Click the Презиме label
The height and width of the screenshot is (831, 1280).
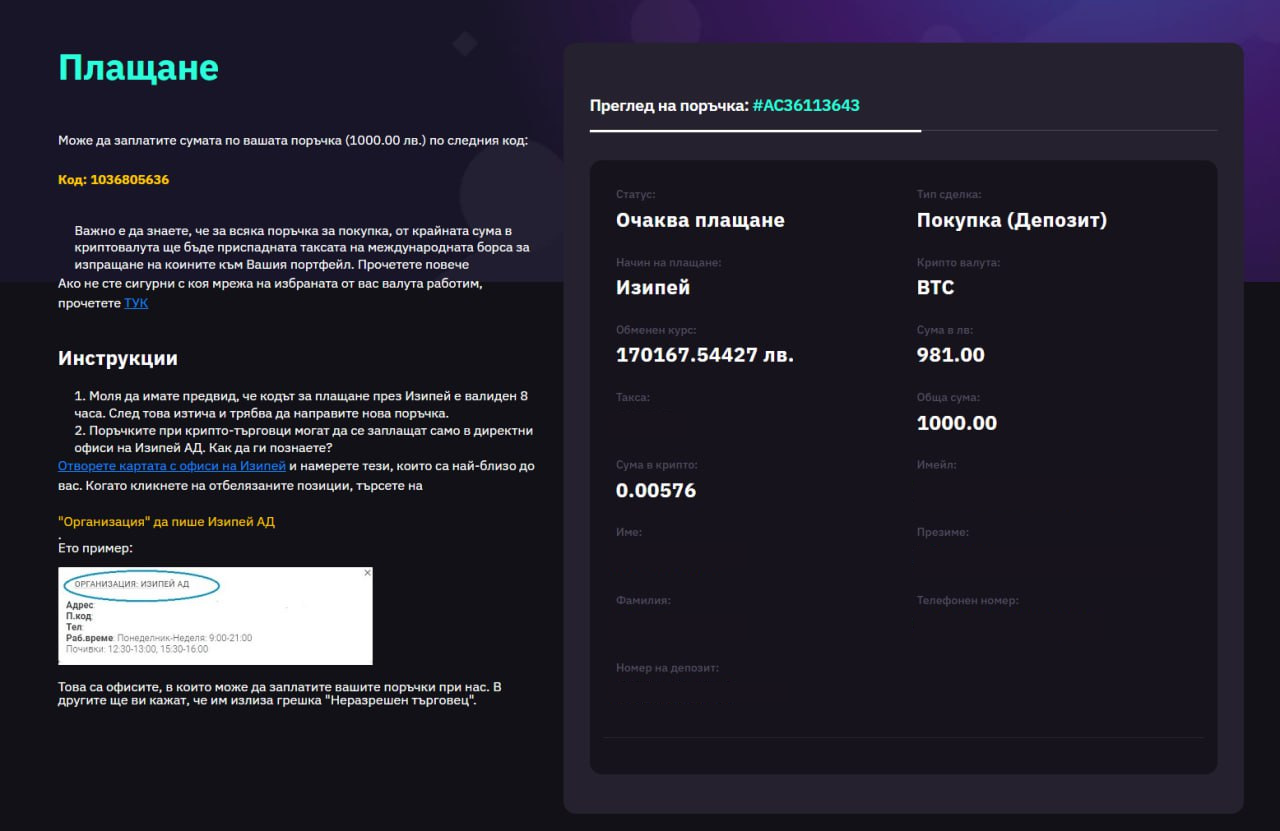click(x=943, y=532)
